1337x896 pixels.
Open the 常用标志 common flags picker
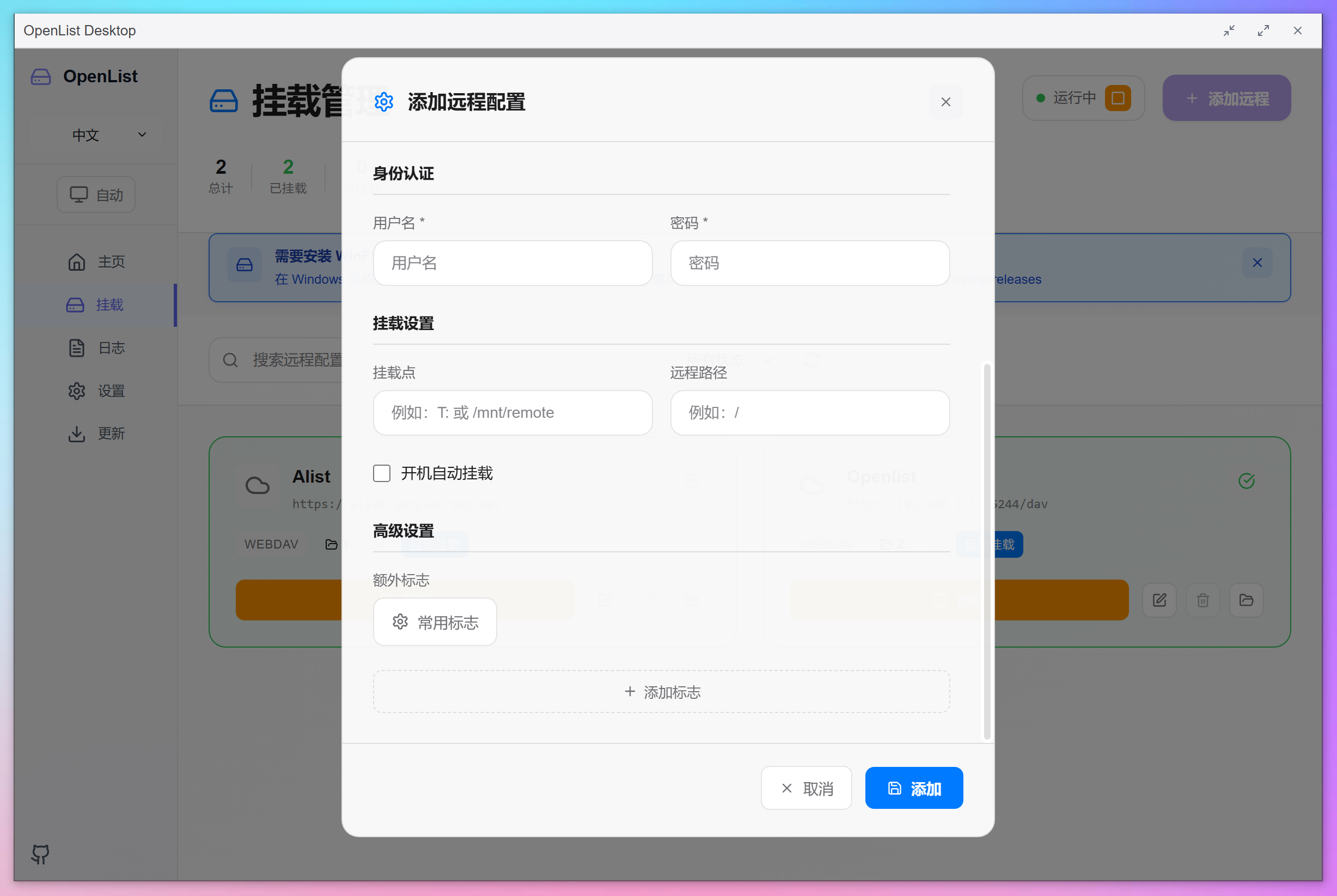click(x=435, y=621)
